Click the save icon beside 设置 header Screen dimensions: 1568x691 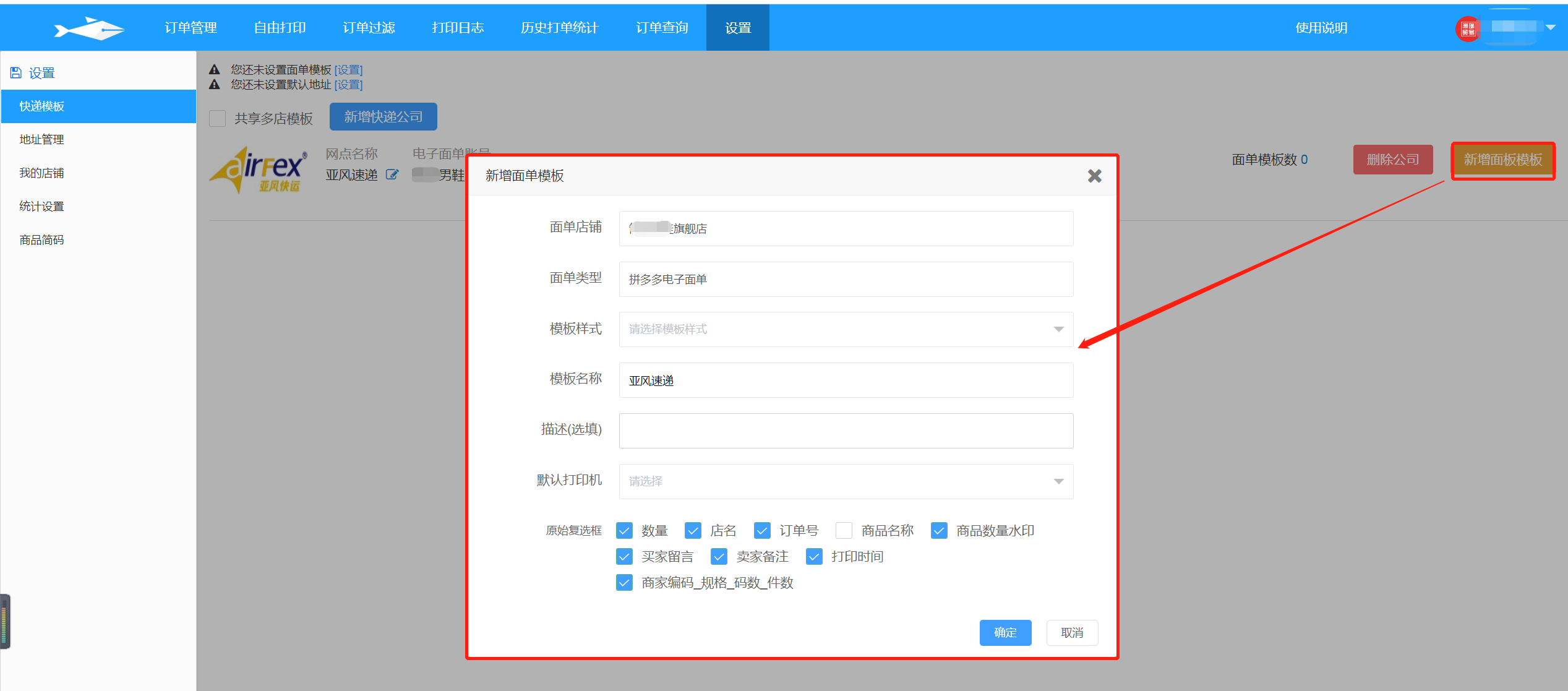16,73
